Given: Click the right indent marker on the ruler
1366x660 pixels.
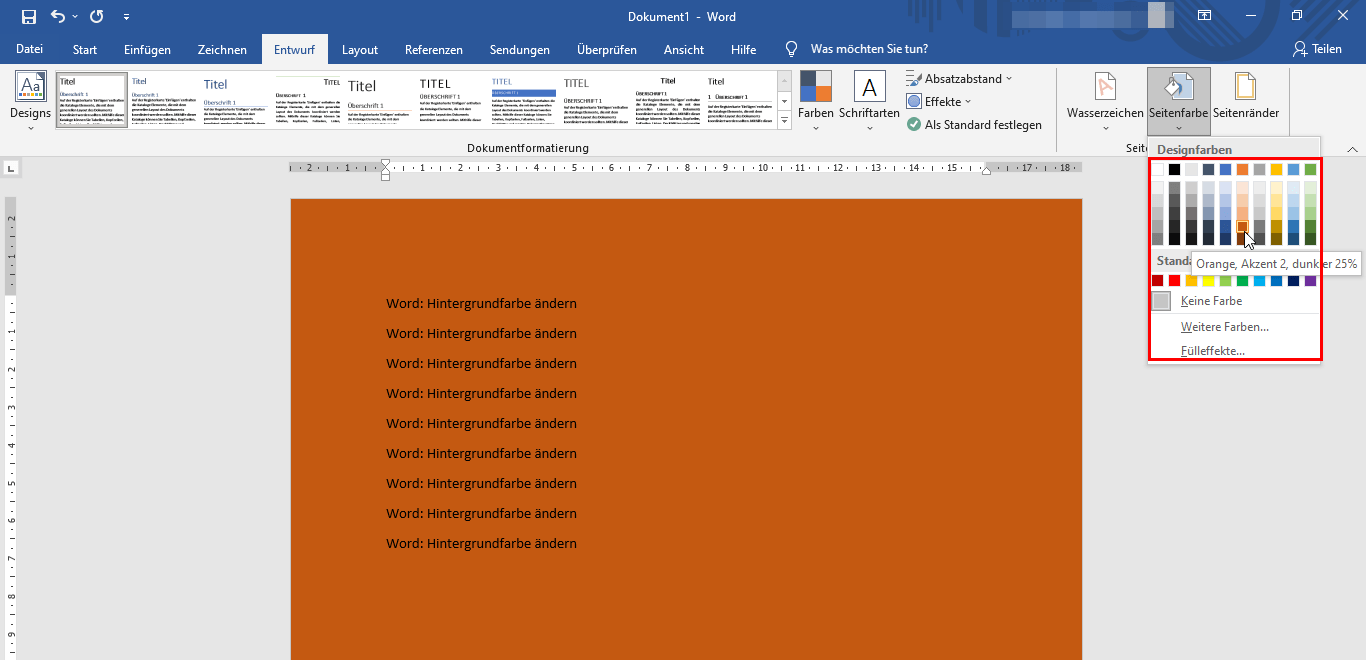Looking at the screenshot, I should click(986, 171).
